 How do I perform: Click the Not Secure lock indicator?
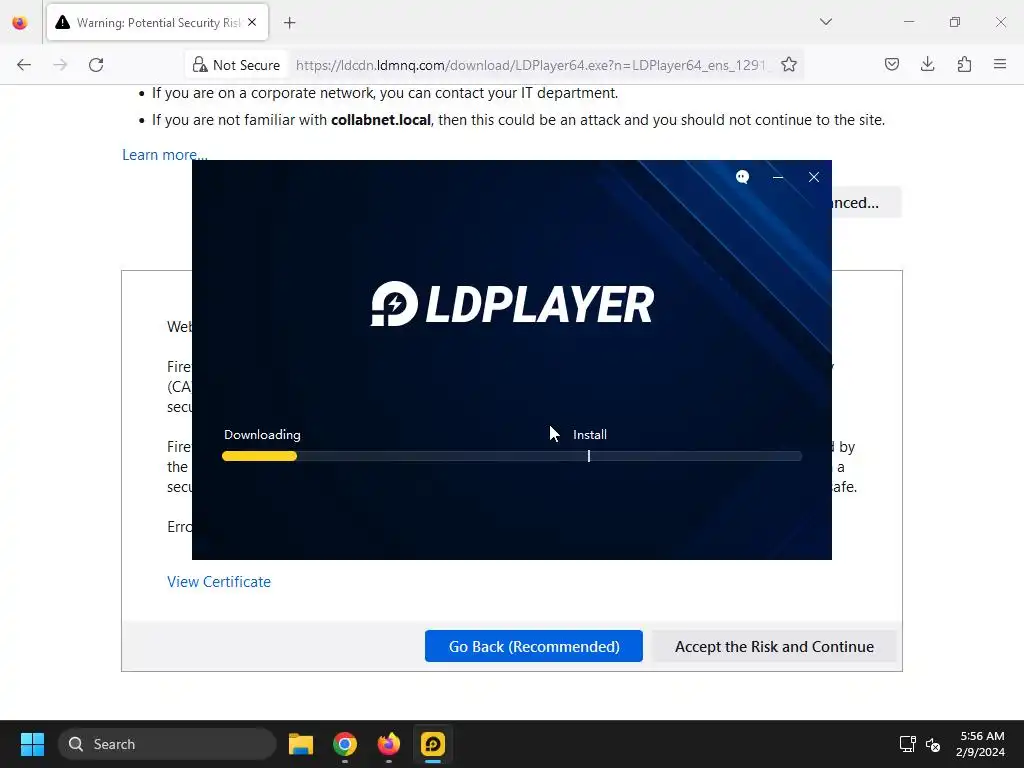coord(236,65)
